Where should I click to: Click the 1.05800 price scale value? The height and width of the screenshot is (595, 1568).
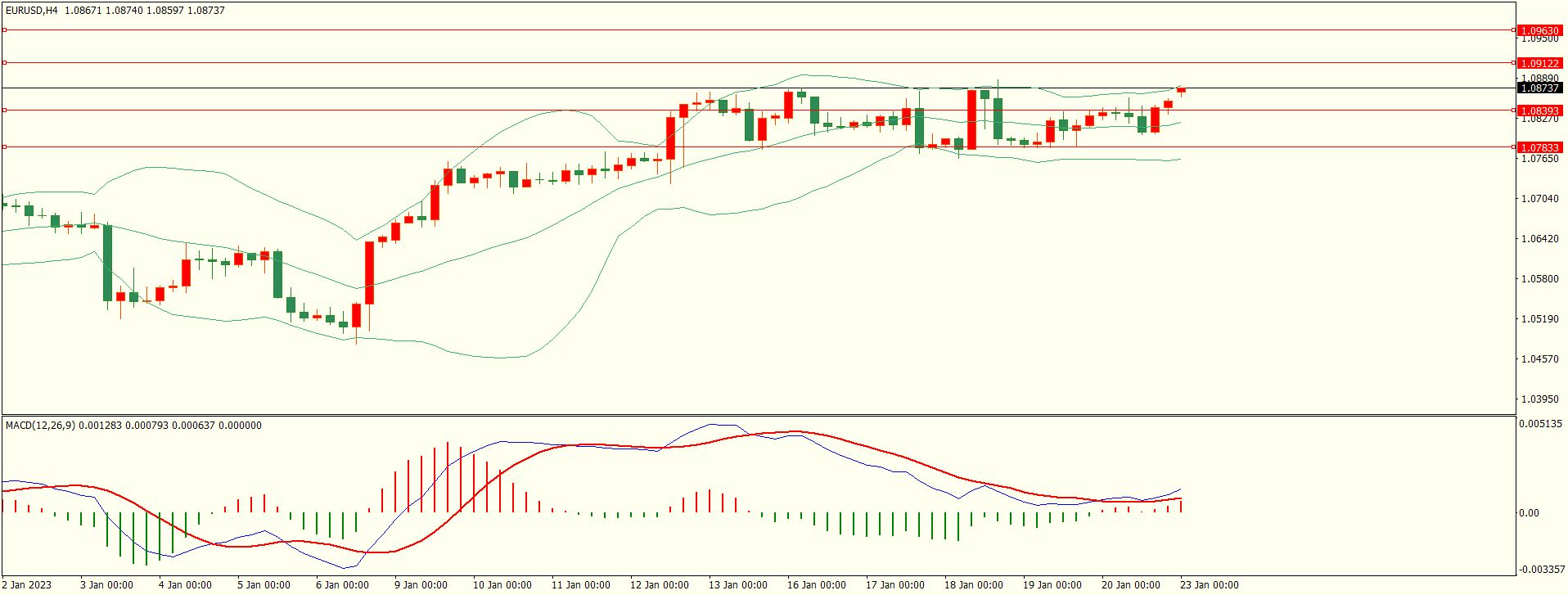tap(1539, 279)
